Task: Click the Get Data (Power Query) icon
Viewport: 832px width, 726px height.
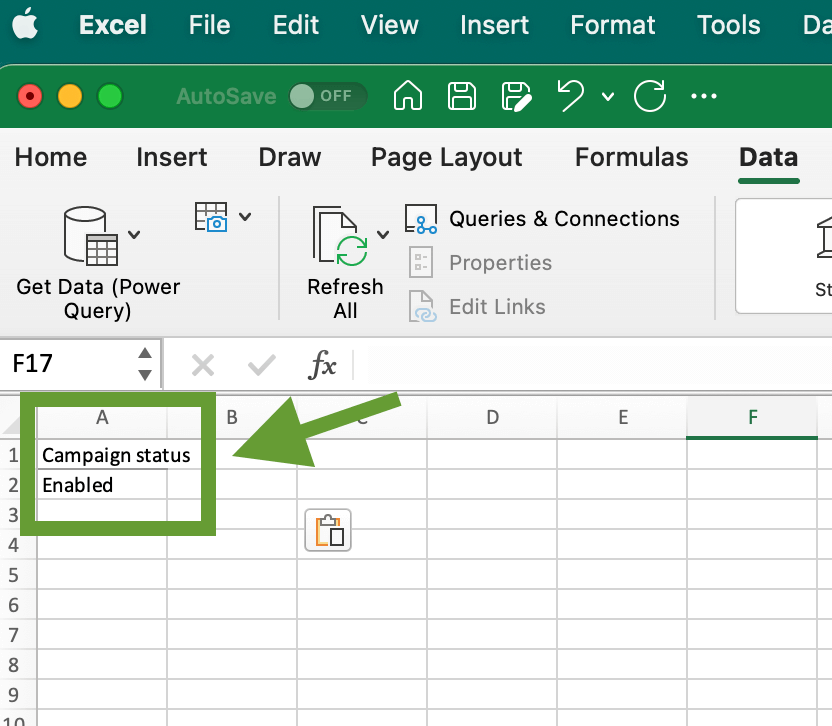Action: pos(91,236)
